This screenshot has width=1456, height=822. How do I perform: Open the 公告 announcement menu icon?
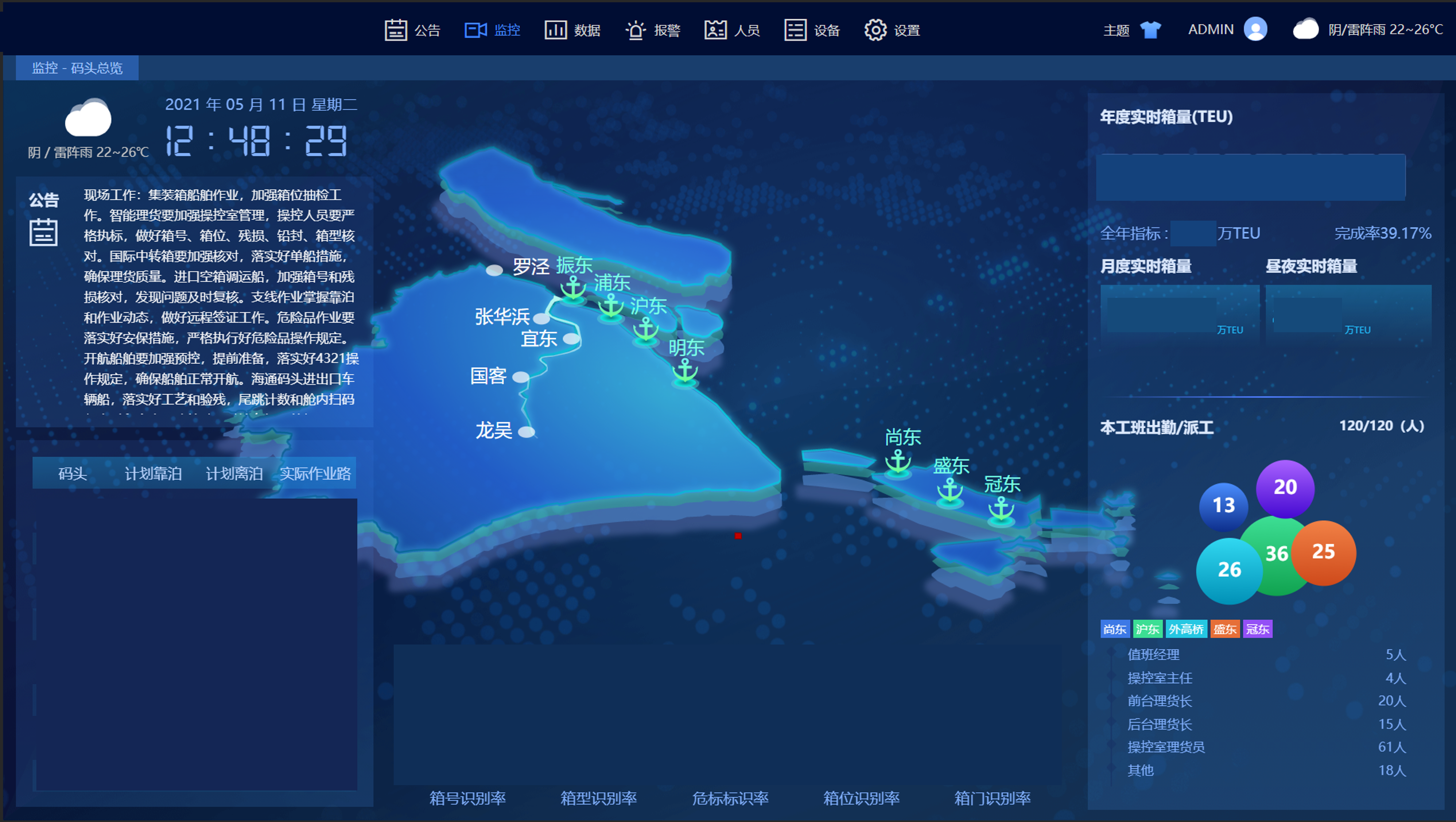[x=396, y=30]
